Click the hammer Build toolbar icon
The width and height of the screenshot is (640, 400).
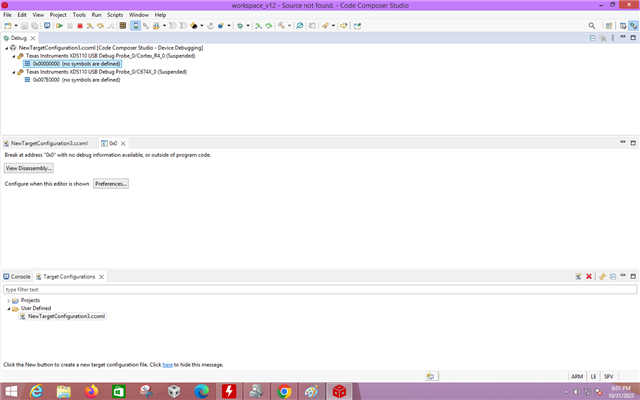[281, 26]
